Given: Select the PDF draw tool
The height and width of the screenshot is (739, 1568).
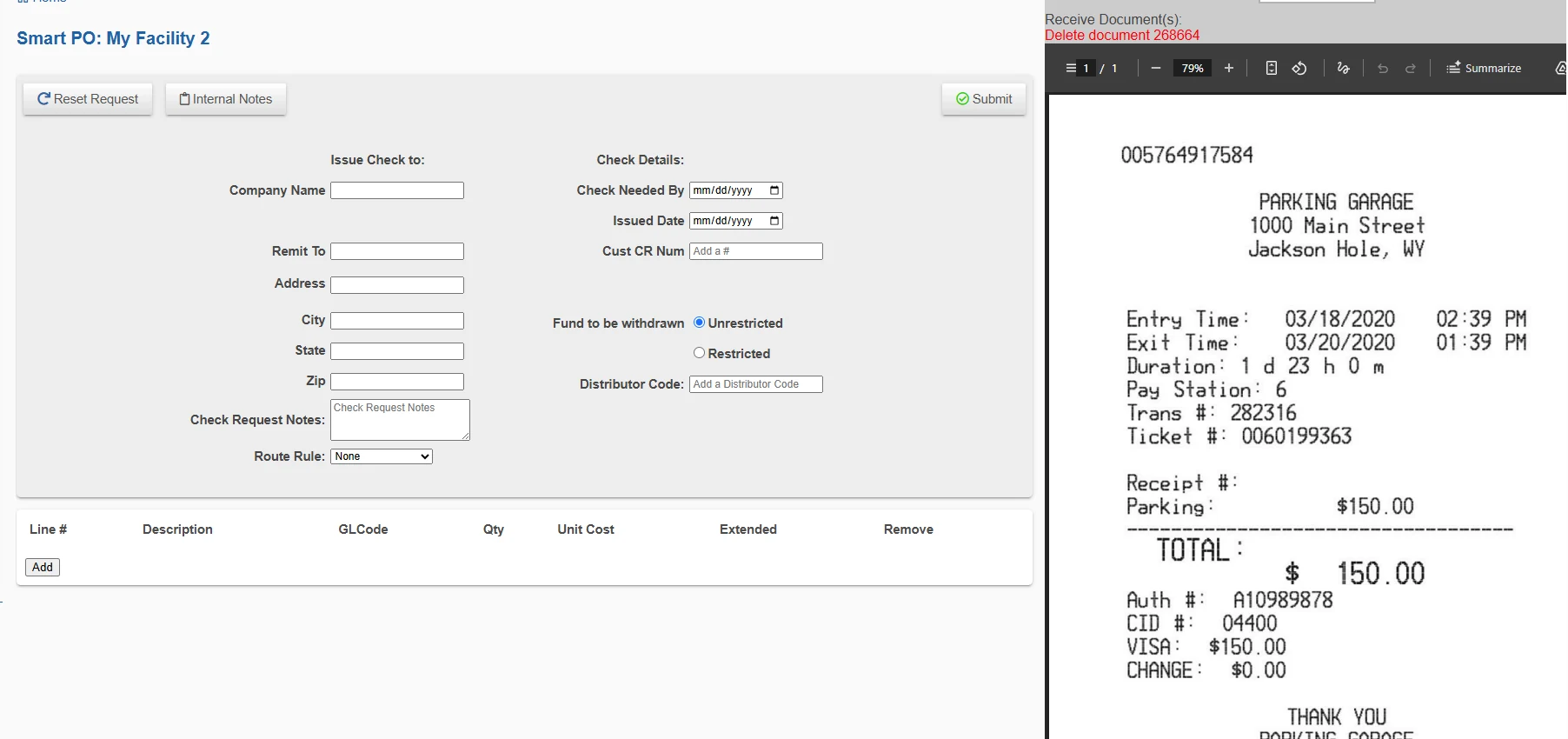Looking at the screenshot, I should pos(1344,68).
